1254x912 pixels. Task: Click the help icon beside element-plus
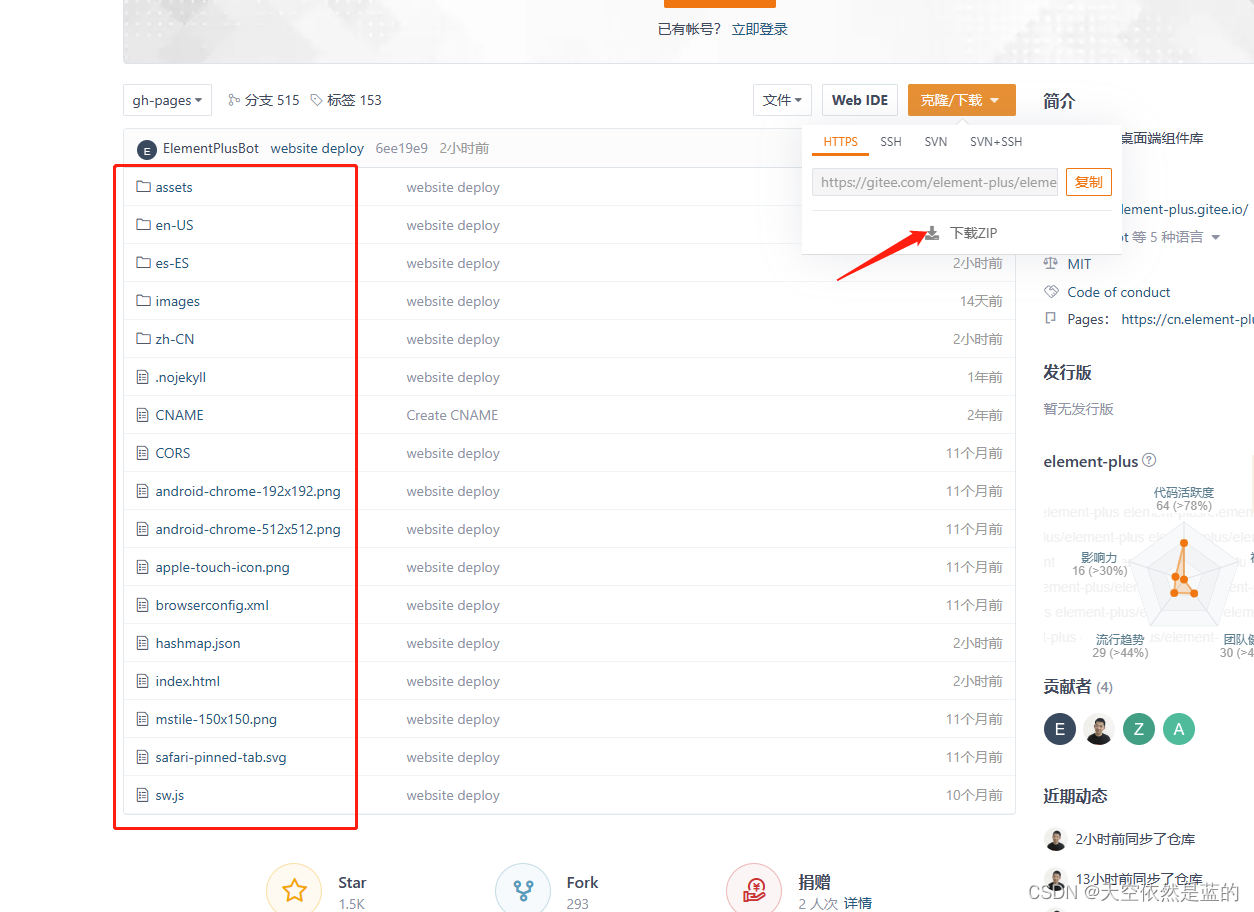tap(1149, 461)
